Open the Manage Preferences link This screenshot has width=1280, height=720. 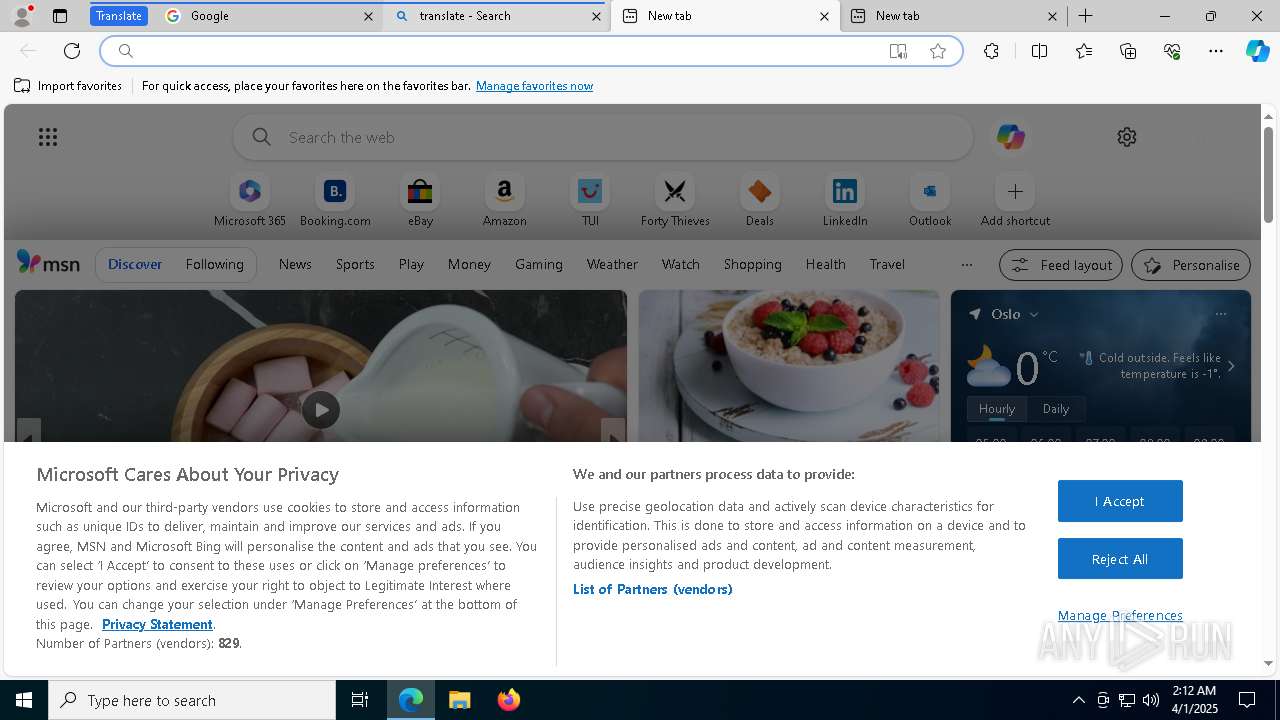[1120, 615]
